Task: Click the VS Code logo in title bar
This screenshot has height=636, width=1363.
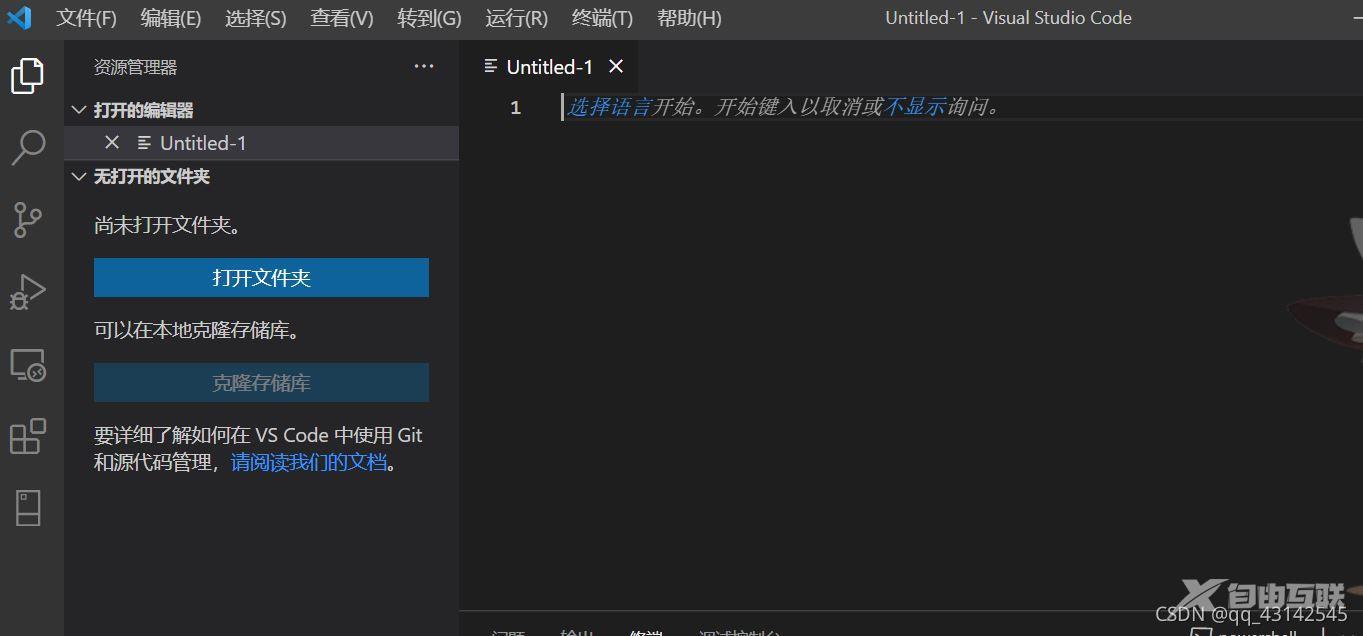Action: point(19,18)
